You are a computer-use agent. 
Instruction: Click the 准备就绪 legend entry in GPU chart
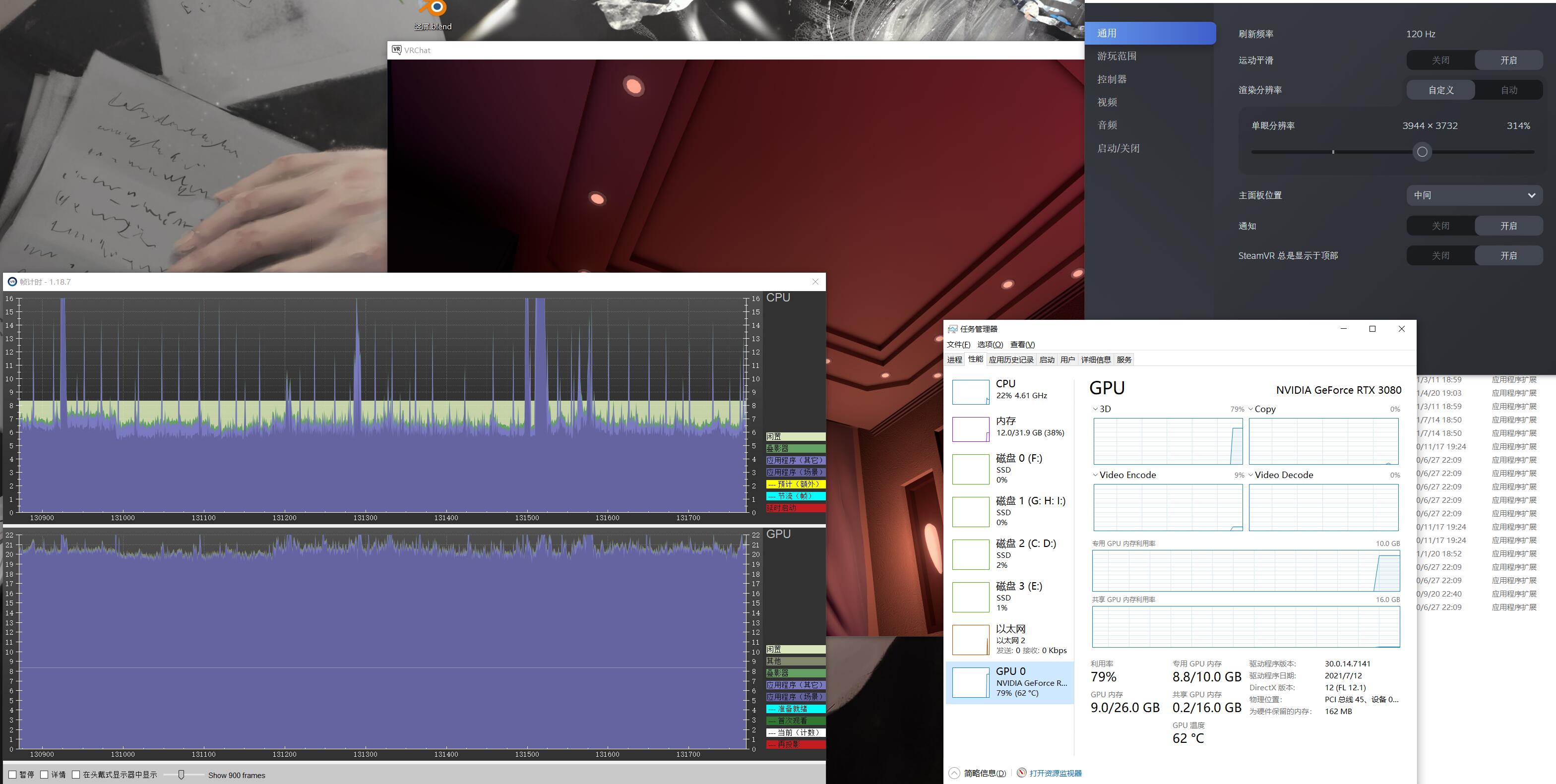(796, 709)
